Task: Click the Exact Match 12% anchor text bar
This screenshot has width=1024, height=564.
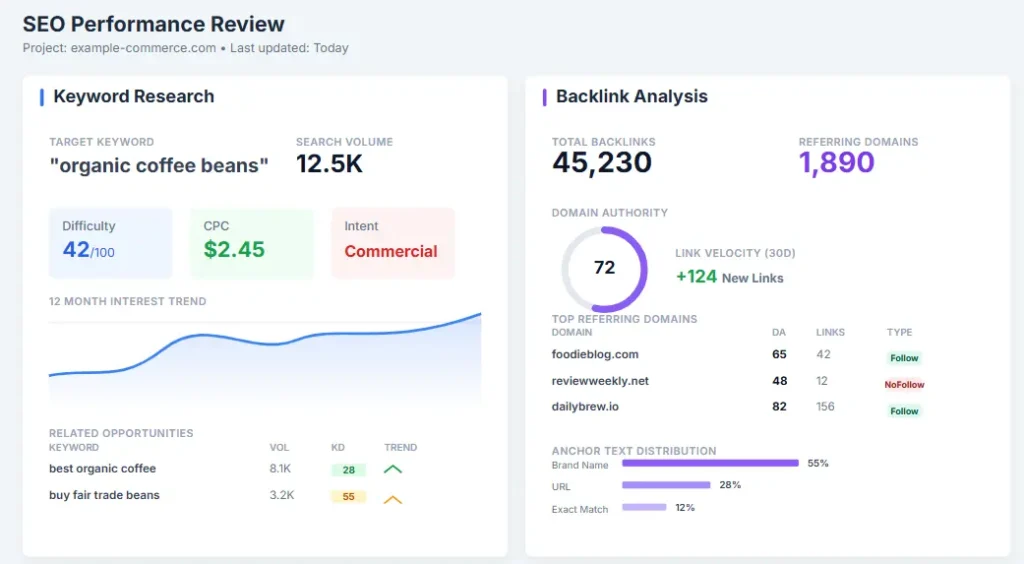Action: point(644,507)
